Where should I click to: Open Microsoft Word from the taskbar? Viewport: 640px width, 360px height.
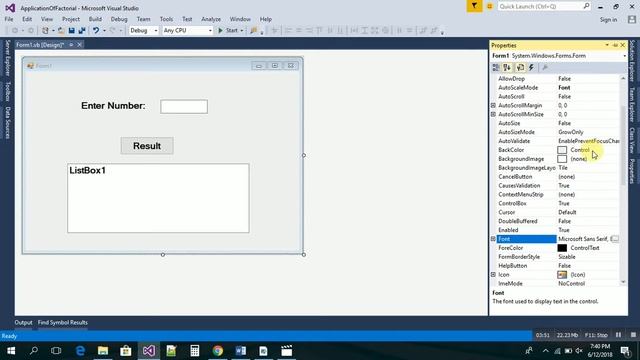pos(240,351)
